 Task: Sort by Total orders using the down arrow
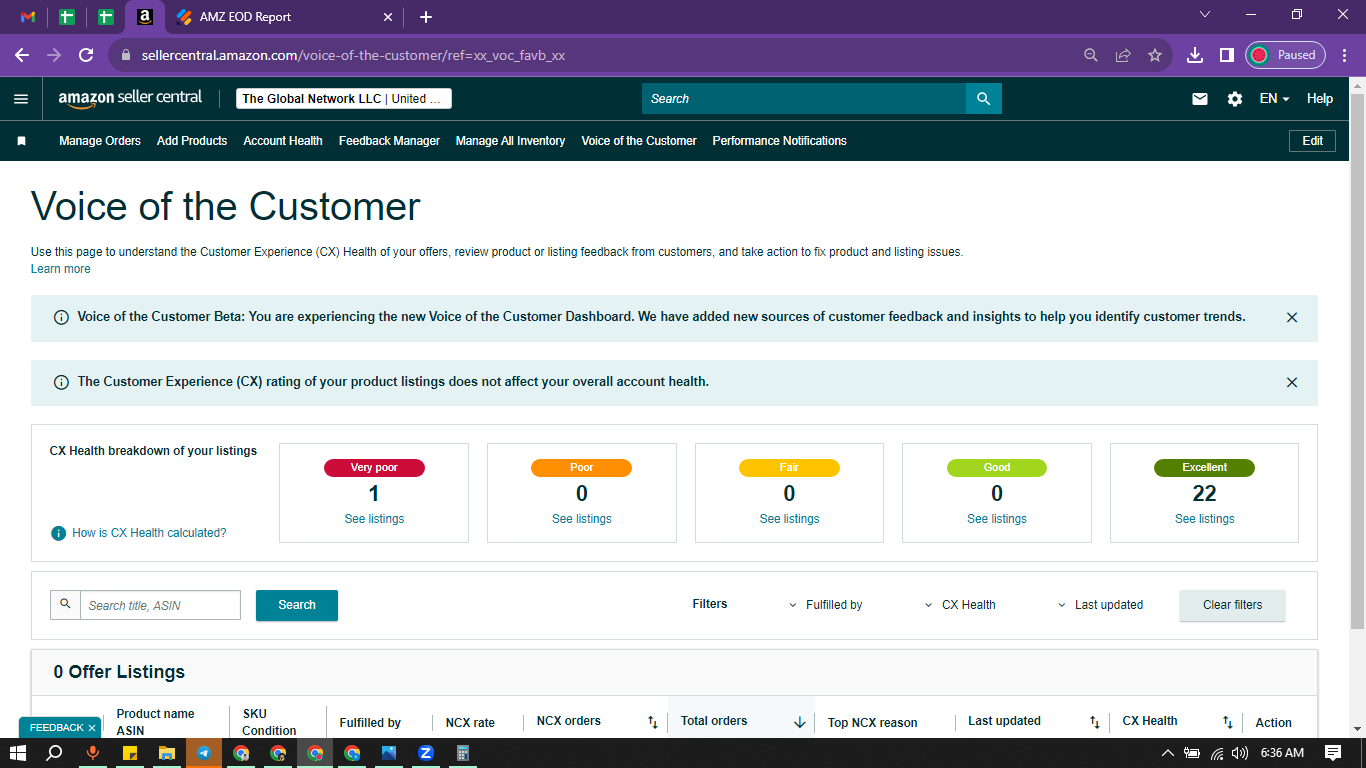(x=800, y=722)
